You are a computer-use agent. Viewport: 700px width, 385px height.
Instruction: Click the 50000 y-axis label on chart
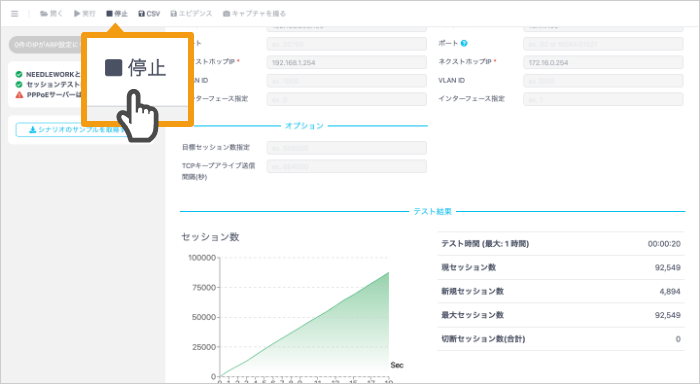[x=204, y=318]
